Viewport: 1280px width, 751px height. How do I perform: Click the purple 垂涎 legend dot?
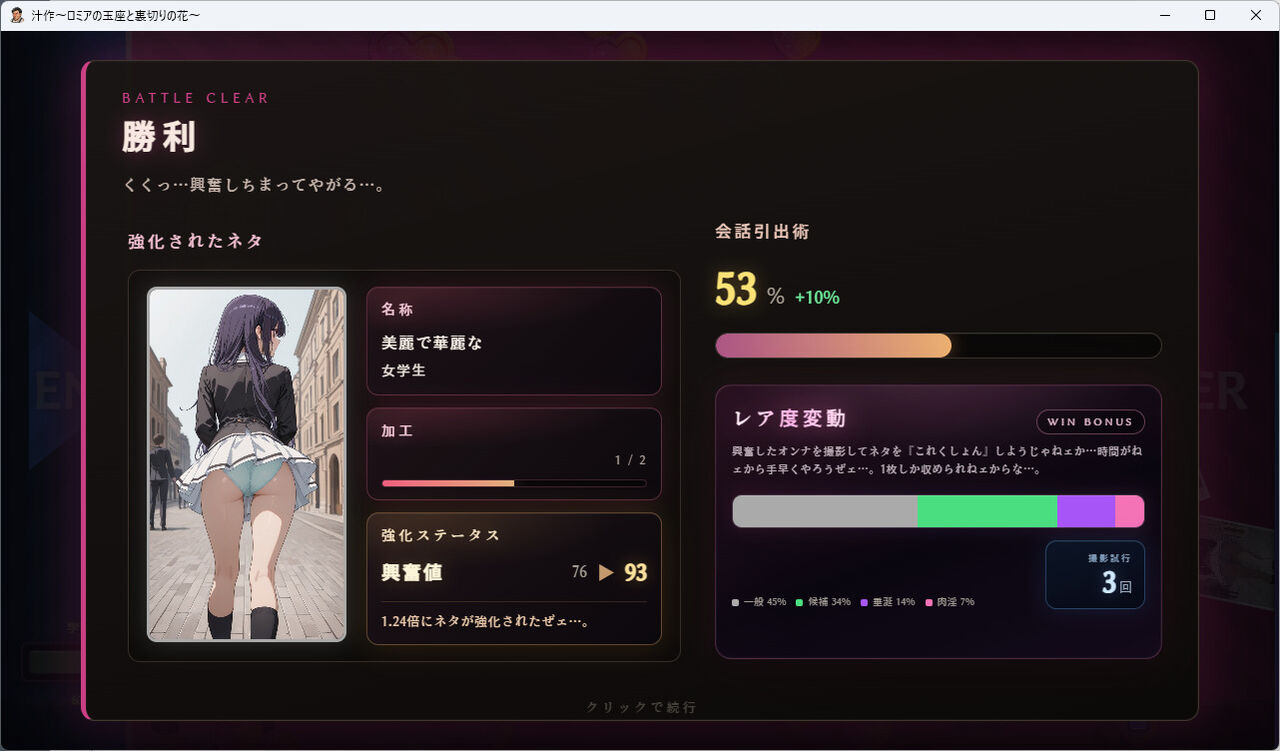coord(863,602)
